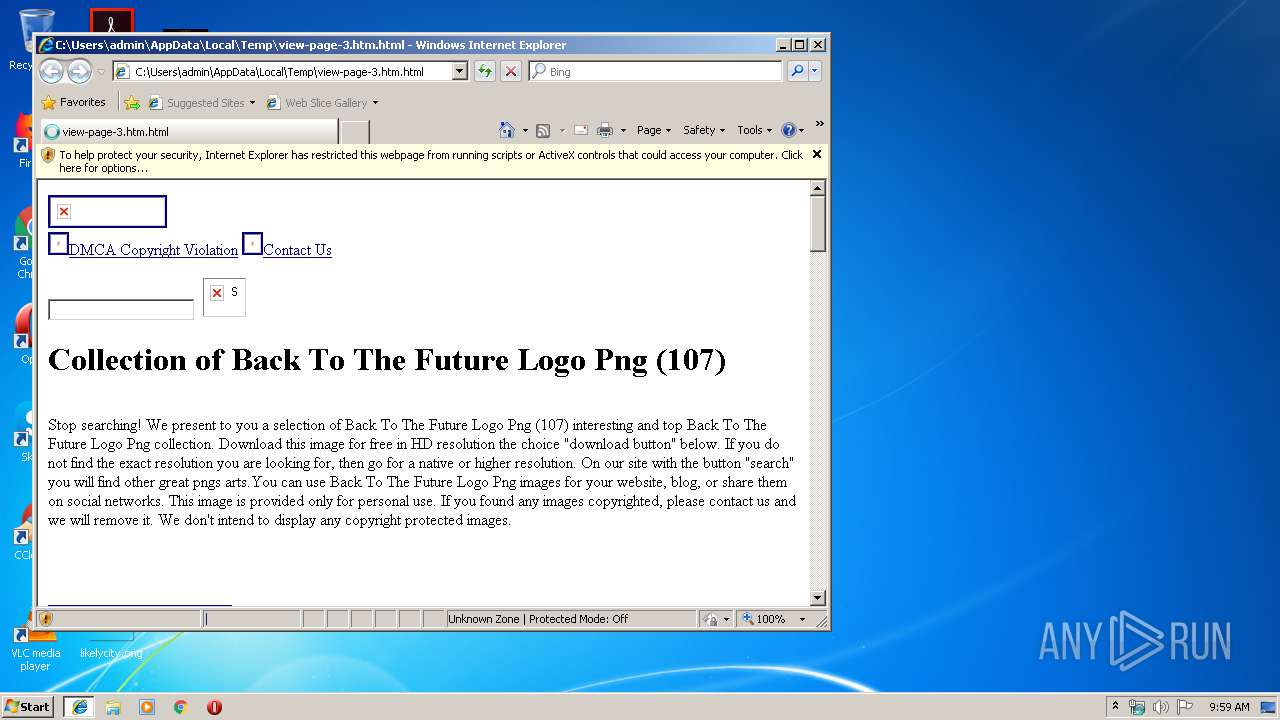The height and width of the screenshot is (720, 1280).
Task: Refresh the page with green arrows icon
Action: [x=485, y=71]
